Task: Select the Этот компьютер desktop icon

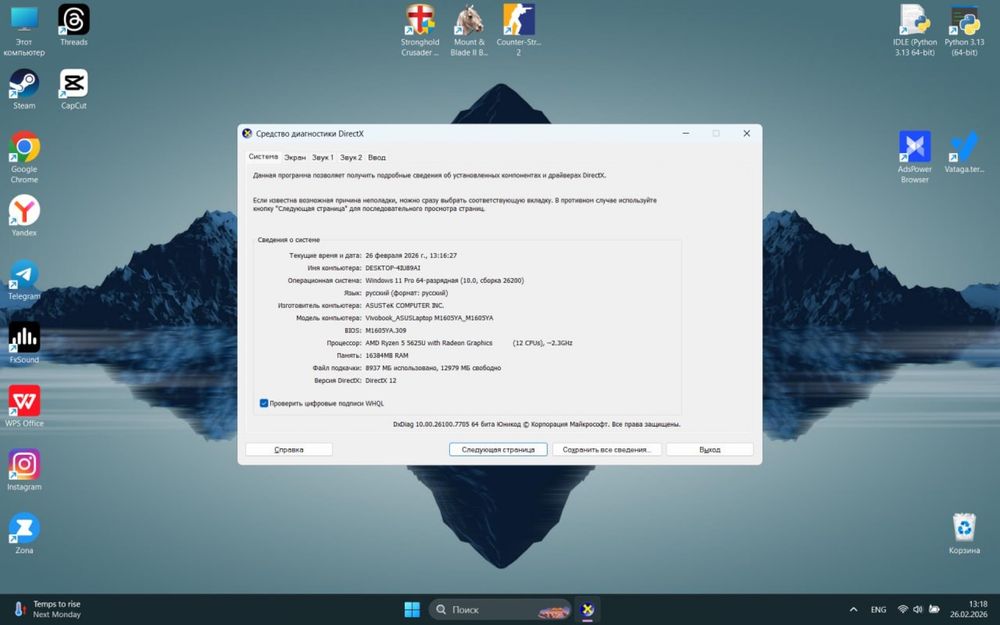Action: click(24, 30)
